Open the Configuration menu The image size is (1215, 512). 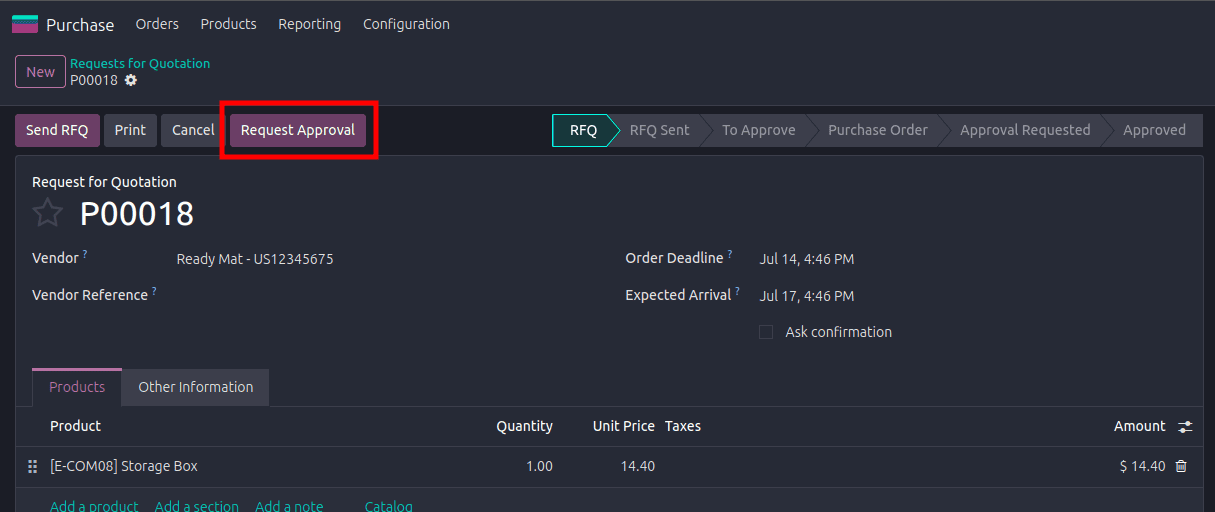point(406,24)
